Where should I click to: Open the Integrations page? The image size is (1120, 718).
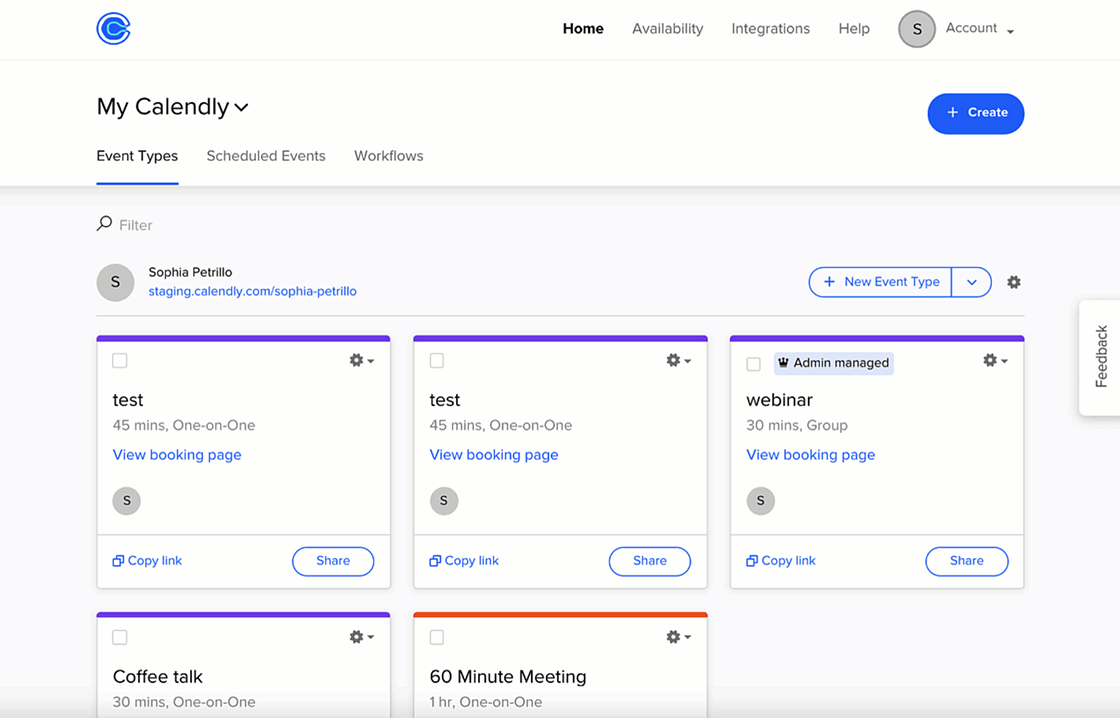pyautogui.click(x=770, y=29)
